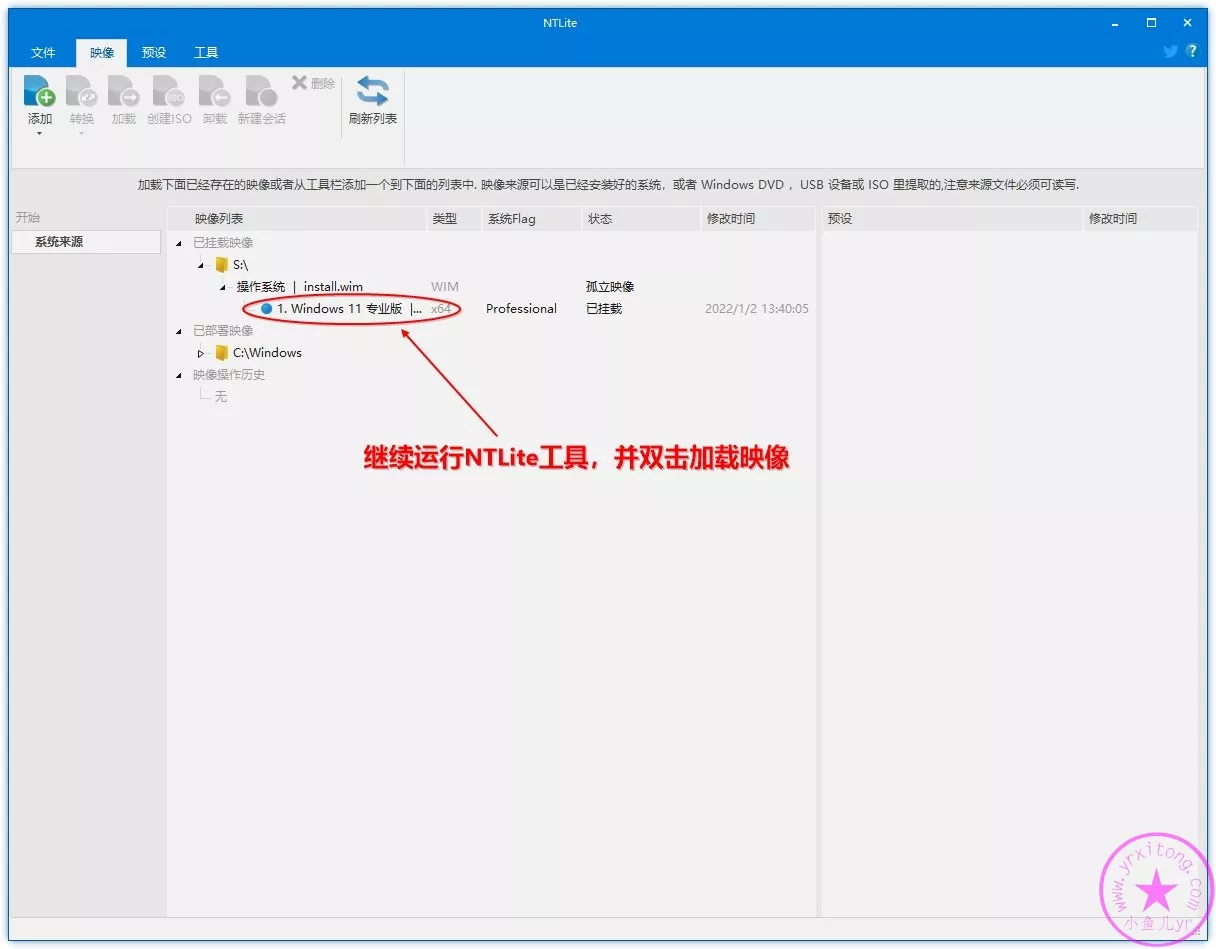Switch to the 工具 tab
This screenshot has height=949, width=1216.
coord(206,53)
